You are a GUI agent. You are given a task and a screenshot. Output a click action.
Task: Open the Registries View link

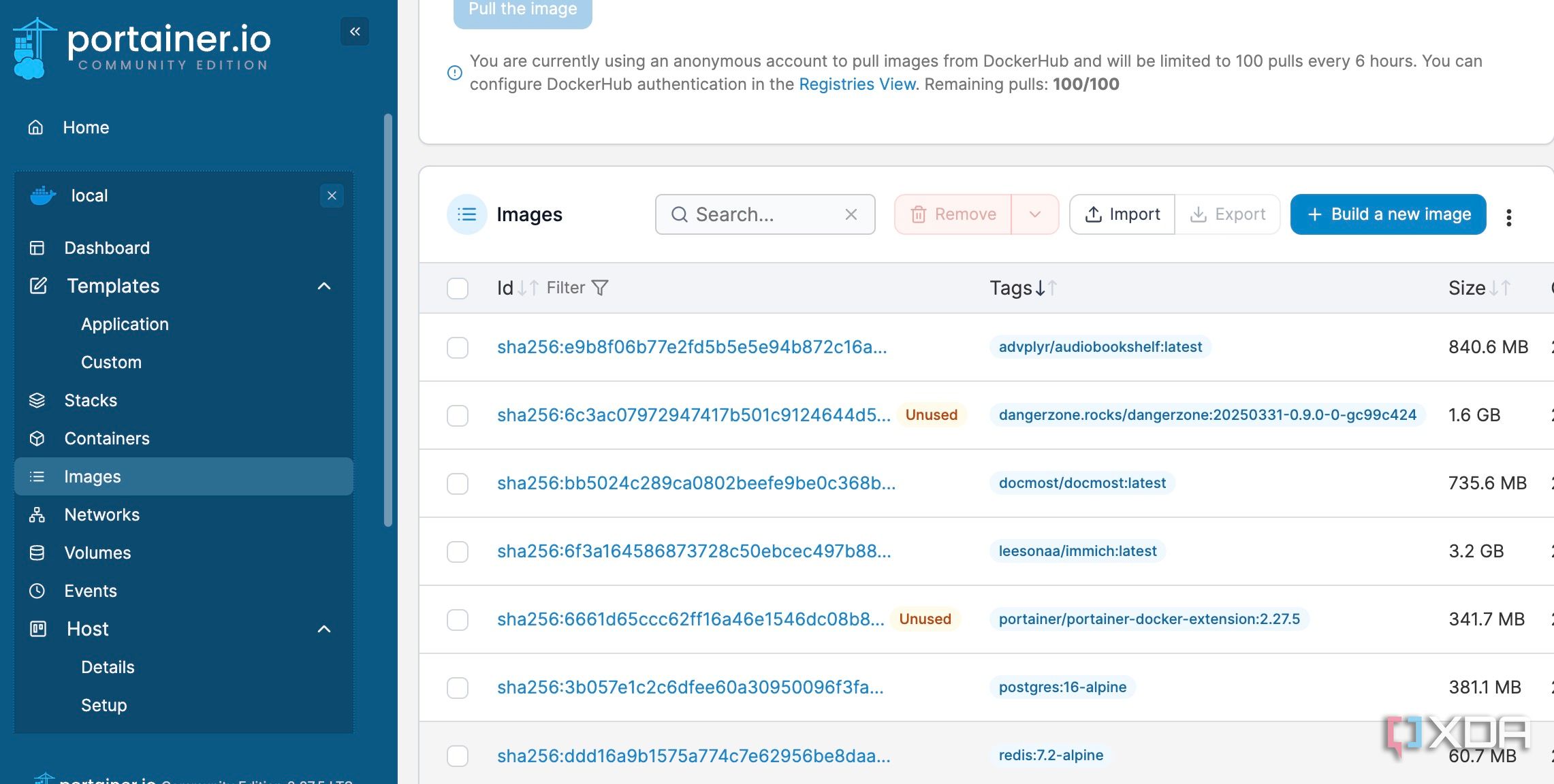coord(857,84)
